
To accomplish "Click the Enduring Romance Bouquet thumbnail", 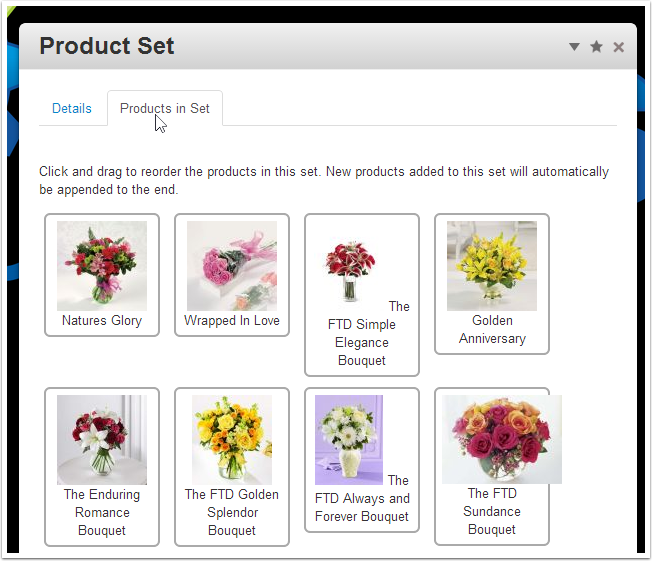I will point(102,439).
